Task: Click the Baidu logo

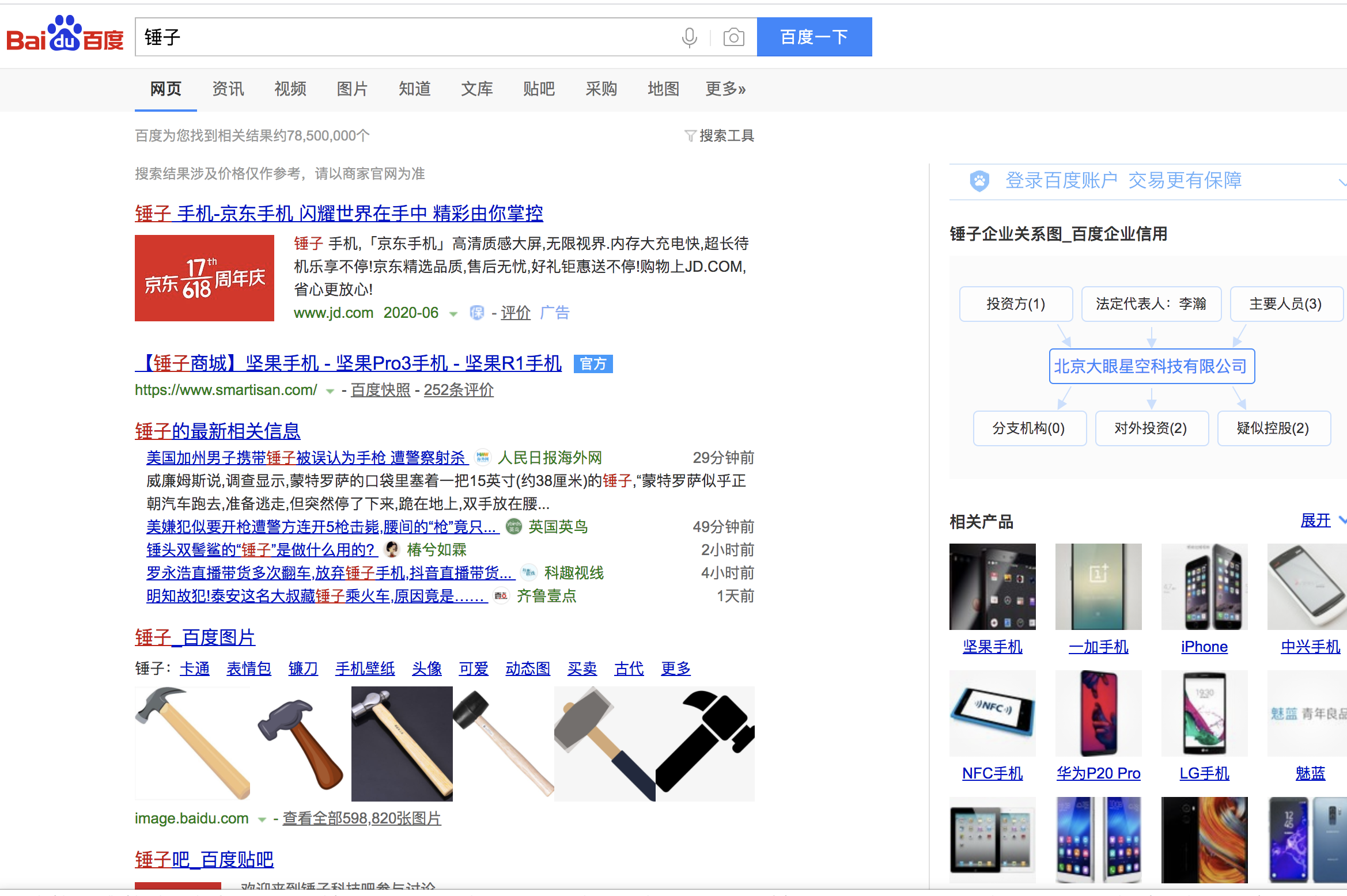Action: [x=65, y=35]
